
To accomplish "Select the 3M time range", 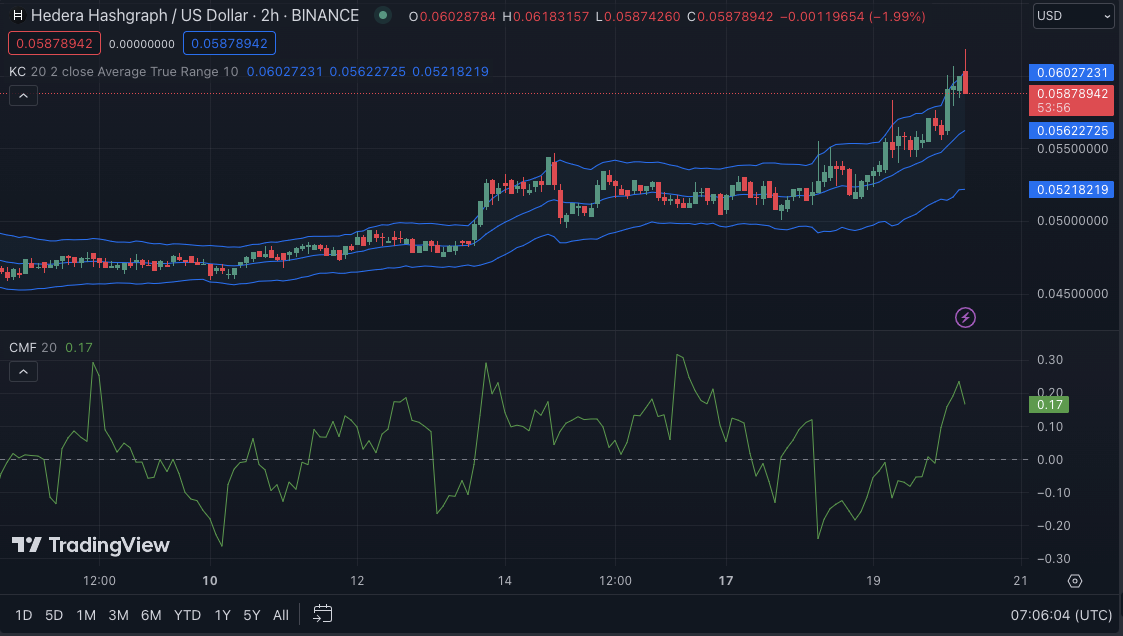I will (x=118, y=615).
